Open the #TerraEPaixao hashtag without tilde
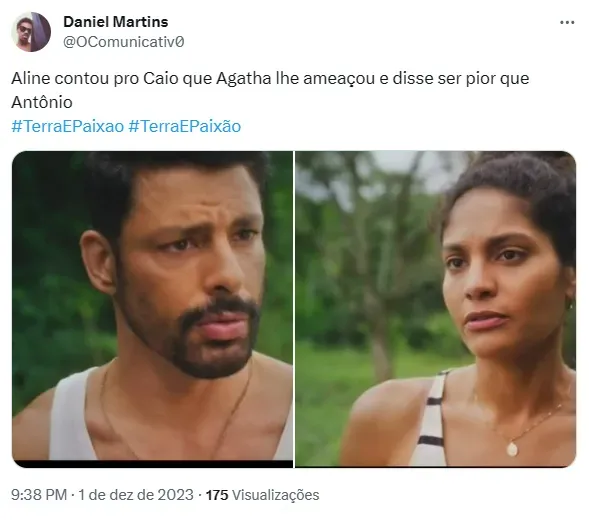Viewport: 589px width, 521px height. pyautogui.click(x=68, y=126)
